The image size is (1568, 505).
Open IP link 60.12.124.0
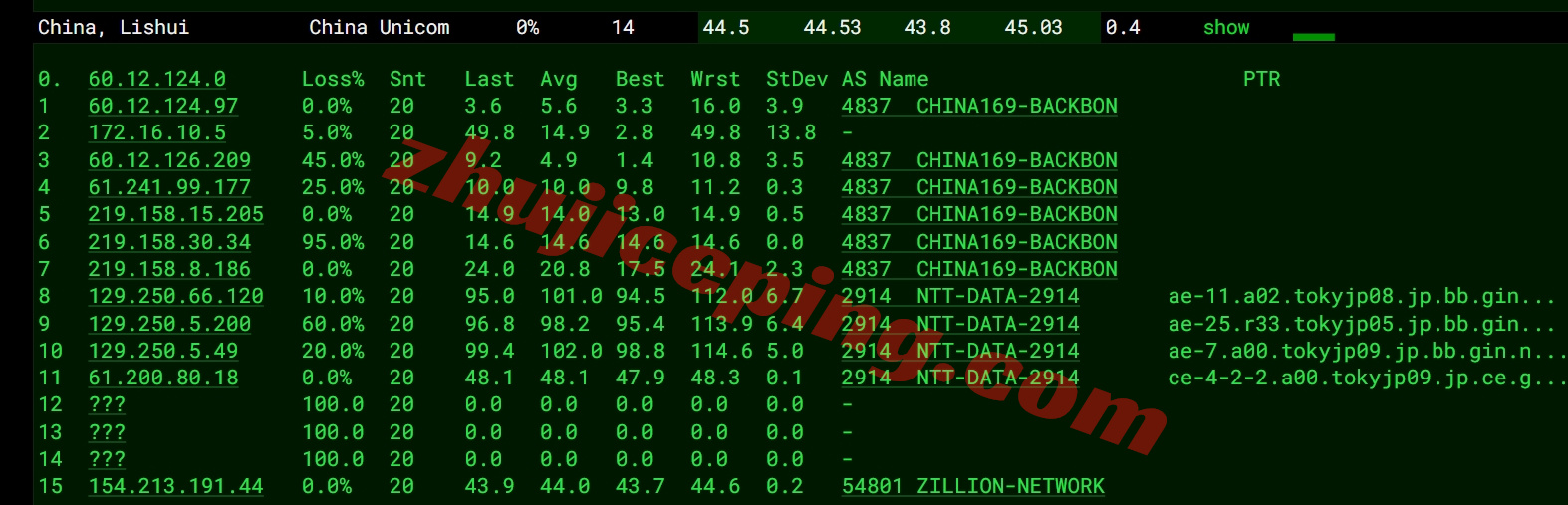(x=157, y=79)
